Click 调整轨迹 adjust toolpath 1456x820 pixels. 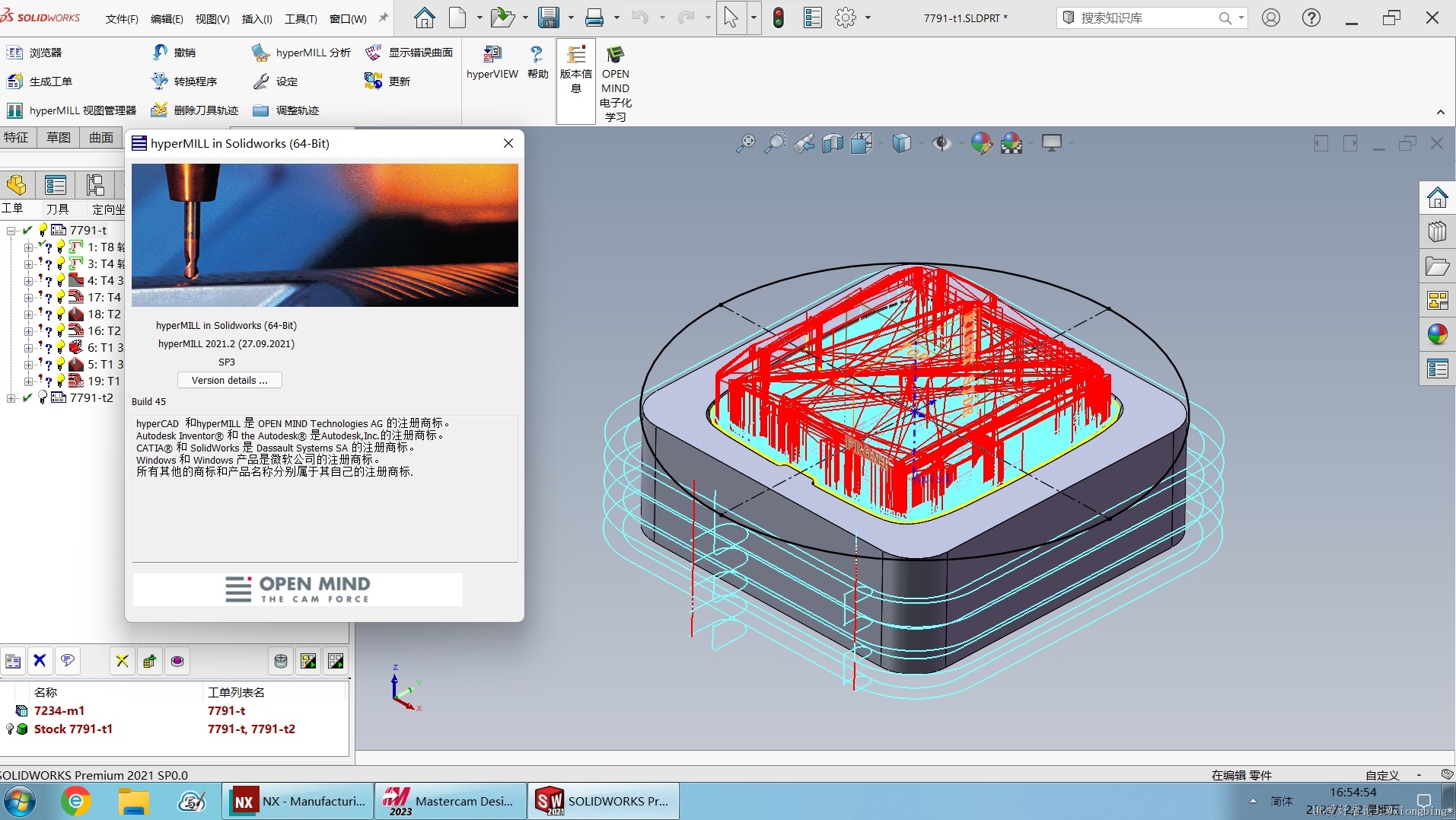(x=286, y=110)
